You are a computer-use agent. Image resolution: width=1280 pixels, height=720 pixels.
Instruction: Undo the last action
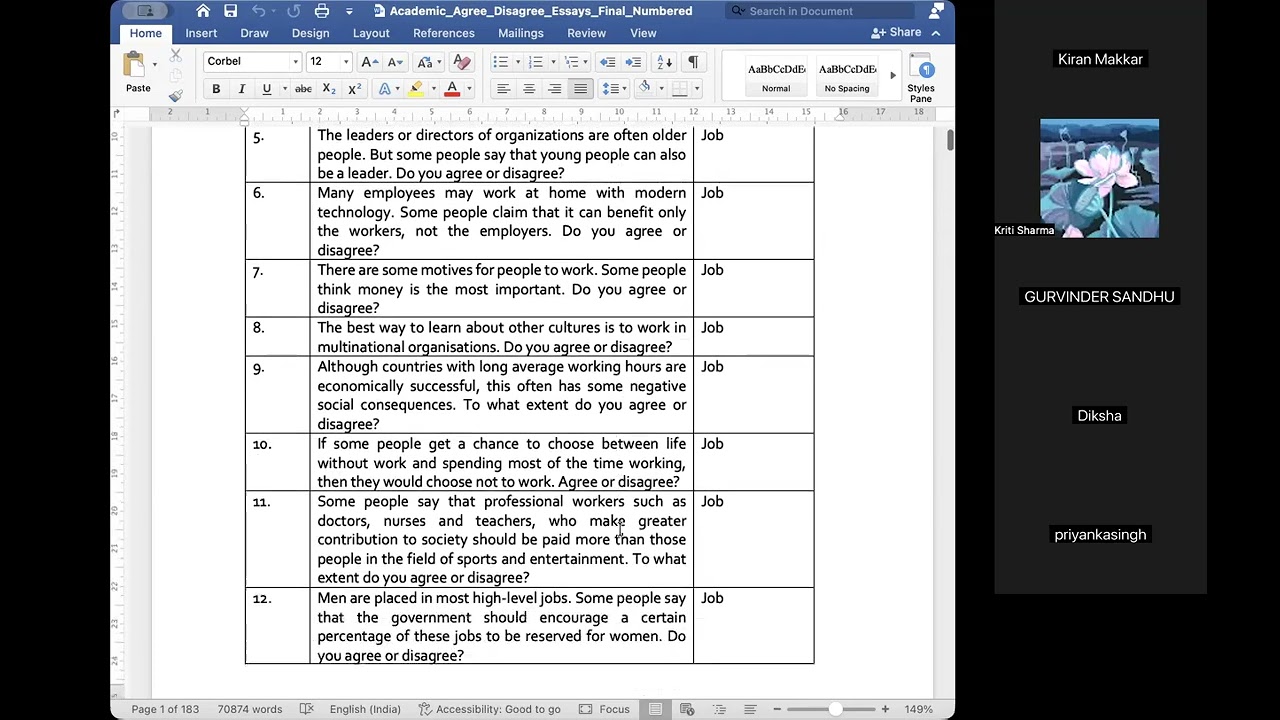[x=259, y=11]
